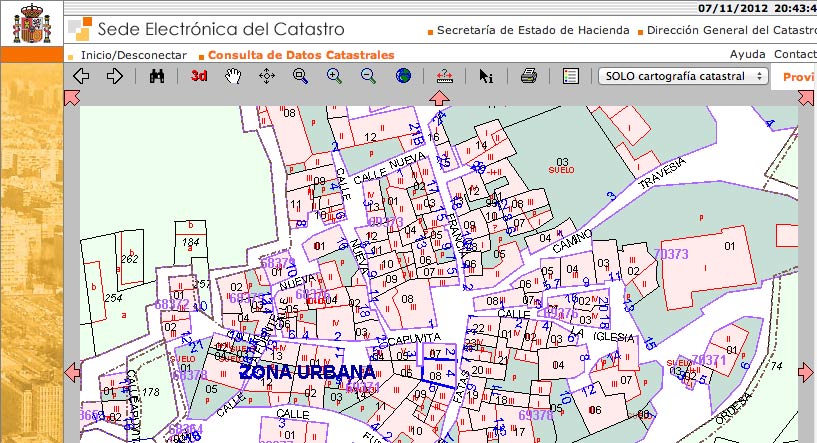Show full extent with globe icon
This screenshot has height=443, width=817.
(x=403, y=76)
